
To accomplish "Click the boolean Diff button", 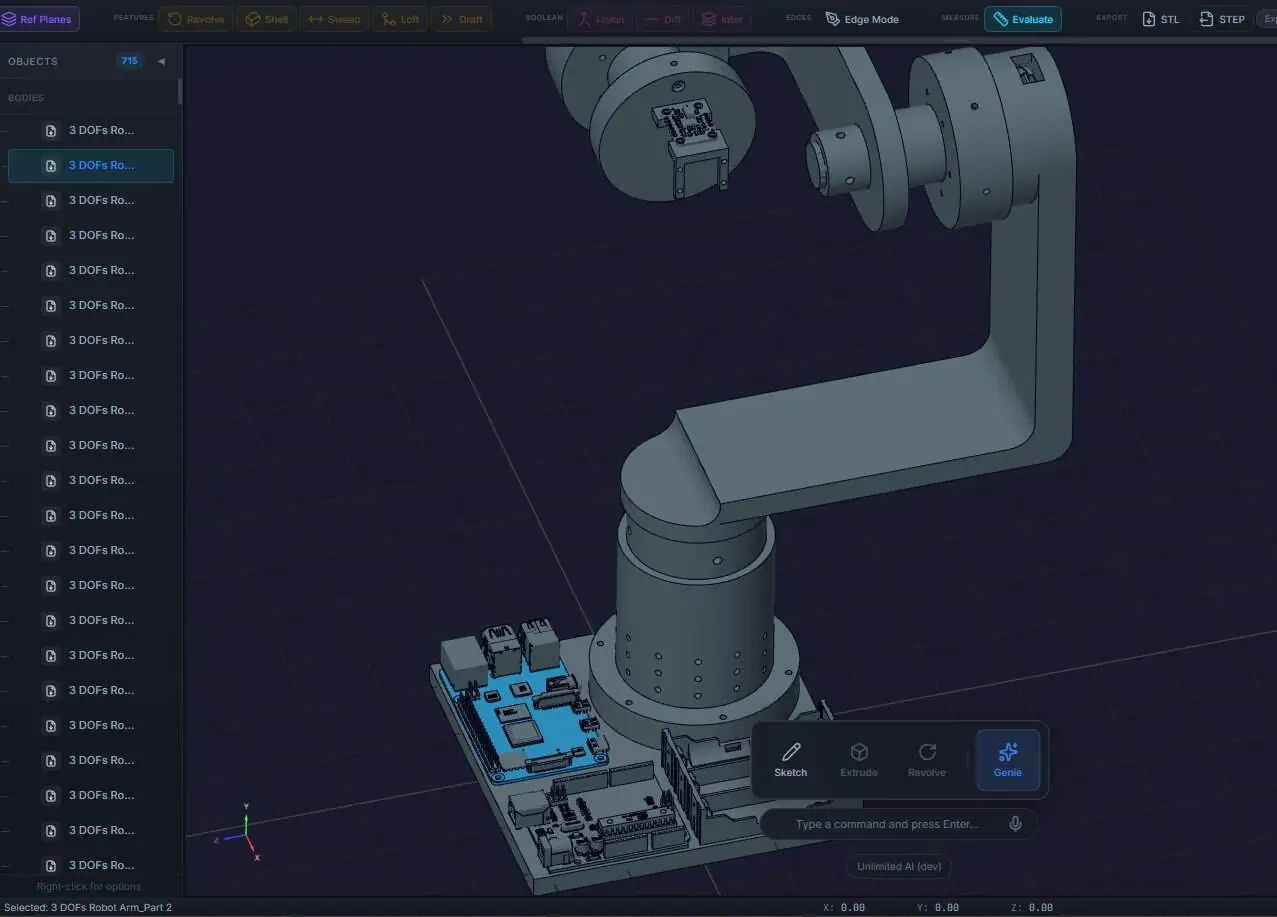I will tap(664, 19).
